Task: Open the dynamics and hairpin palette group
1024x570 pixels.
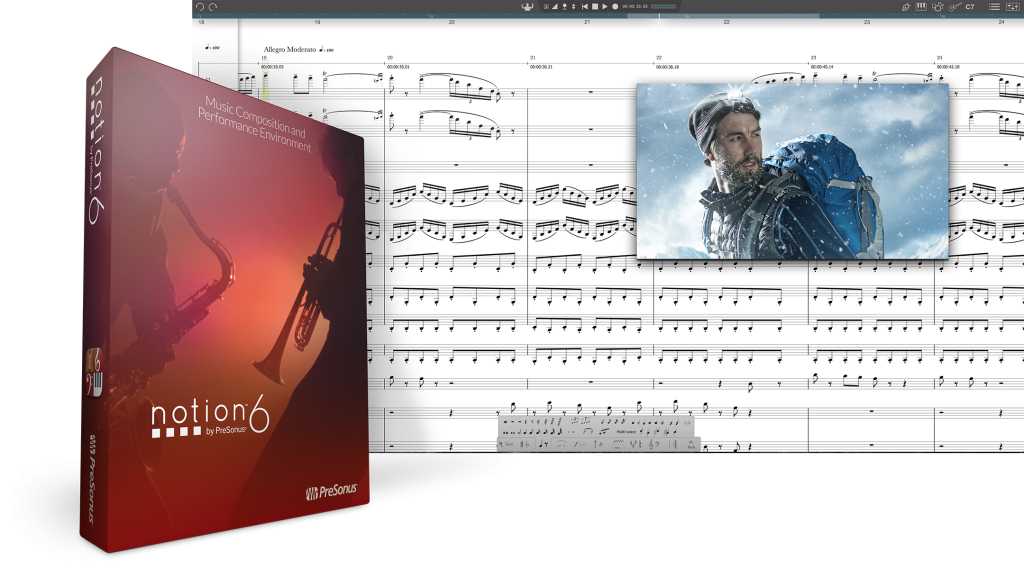Action: click(579, 444)
